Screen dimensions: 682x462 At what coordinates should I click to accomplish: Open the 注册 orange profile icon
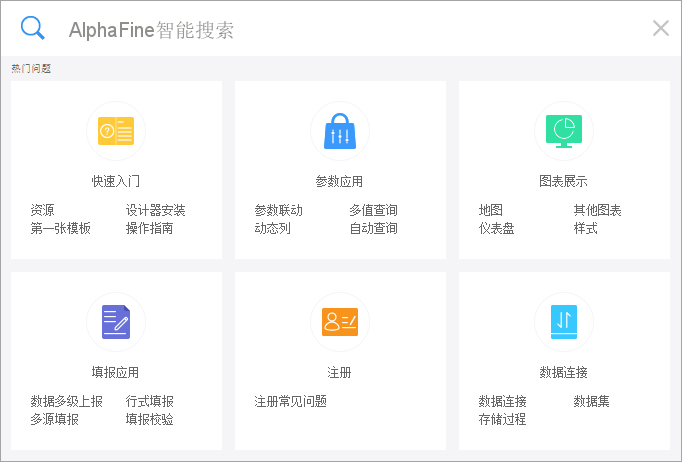click(x=340, y=321)
